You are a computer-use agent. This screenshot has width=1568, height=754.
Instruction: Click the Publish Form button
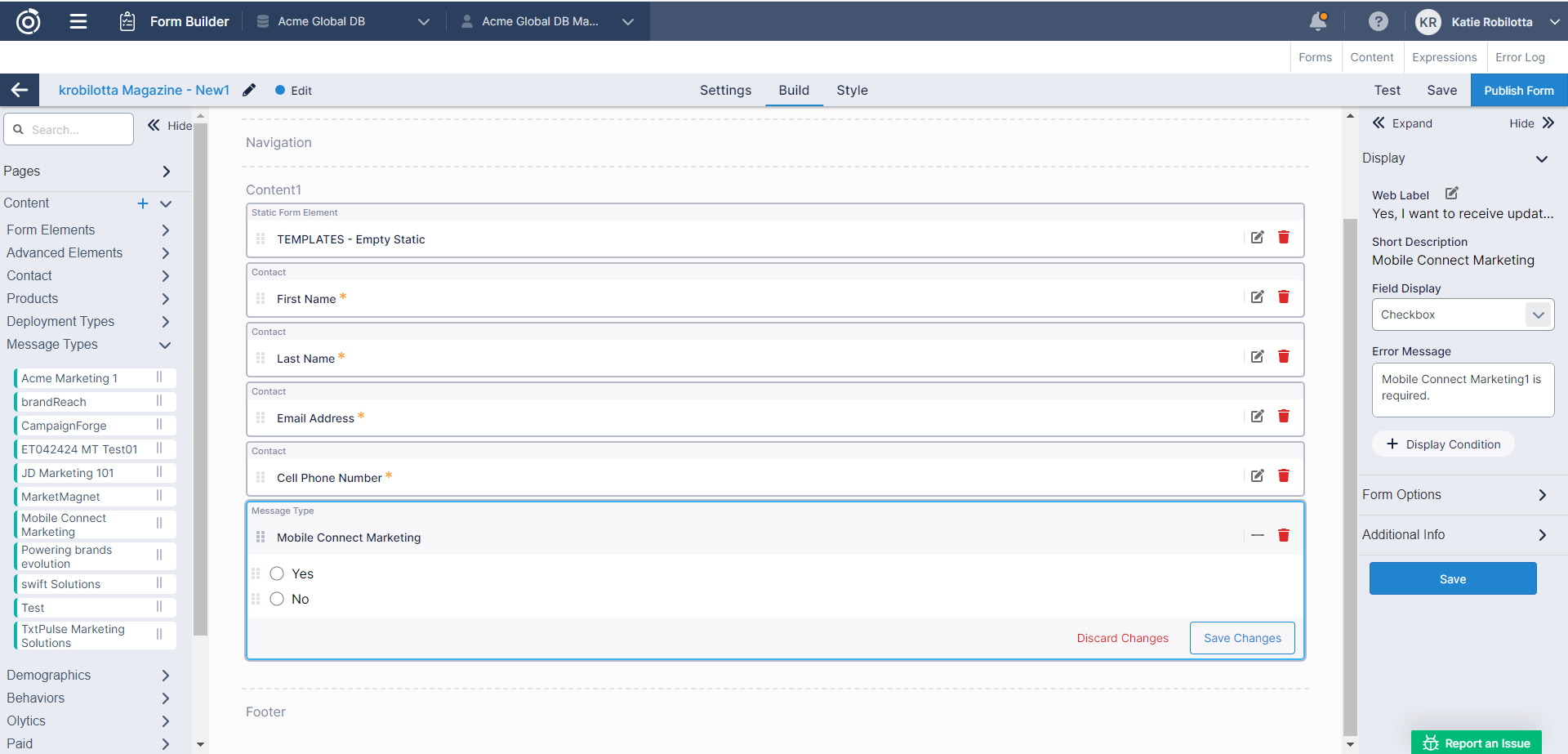[x=1518, y=91]
